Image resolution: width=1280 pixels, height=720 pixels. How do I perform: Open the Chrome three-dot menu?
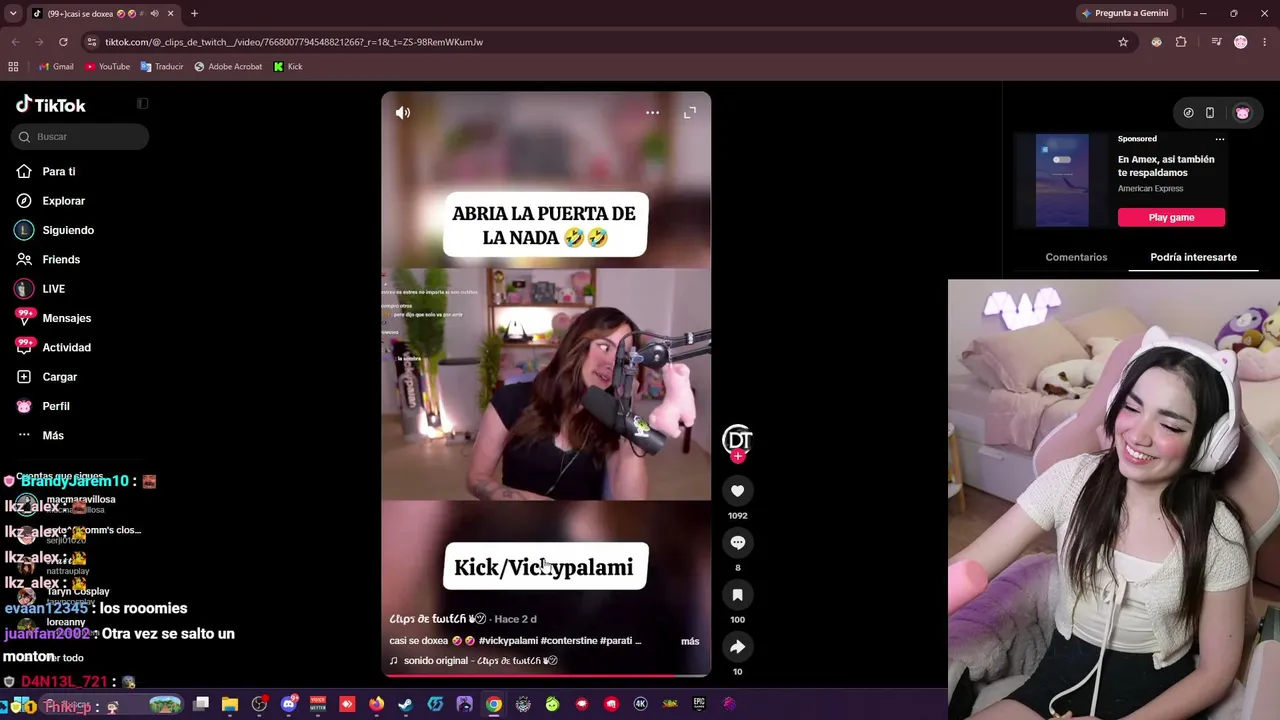click(1265, 42)
